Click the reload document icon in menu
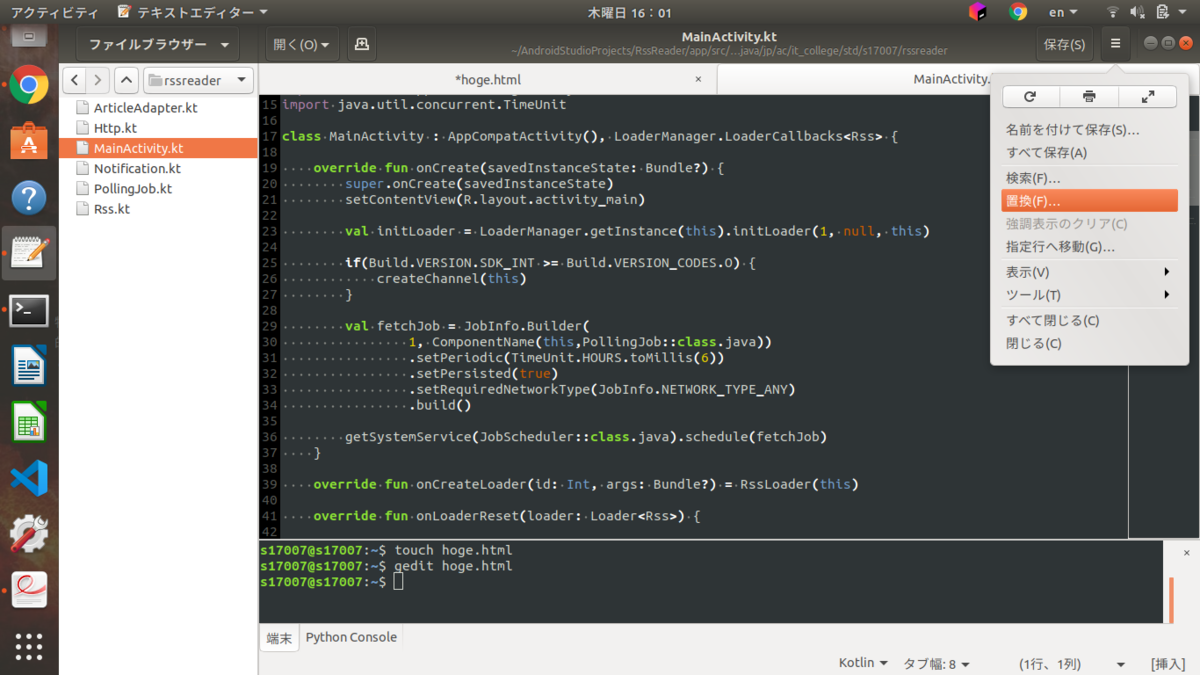The image size is (1200, 675). (1030, 96)
